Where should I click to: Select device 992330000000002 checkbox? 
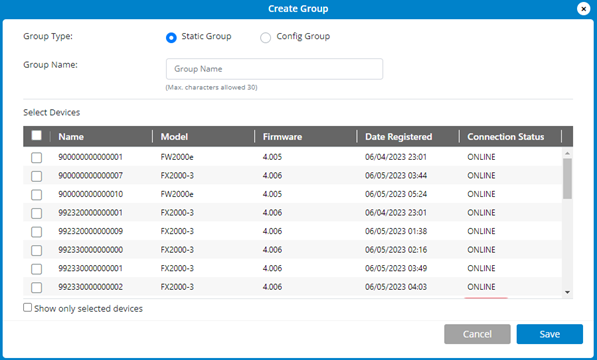[x=37, y=287]
